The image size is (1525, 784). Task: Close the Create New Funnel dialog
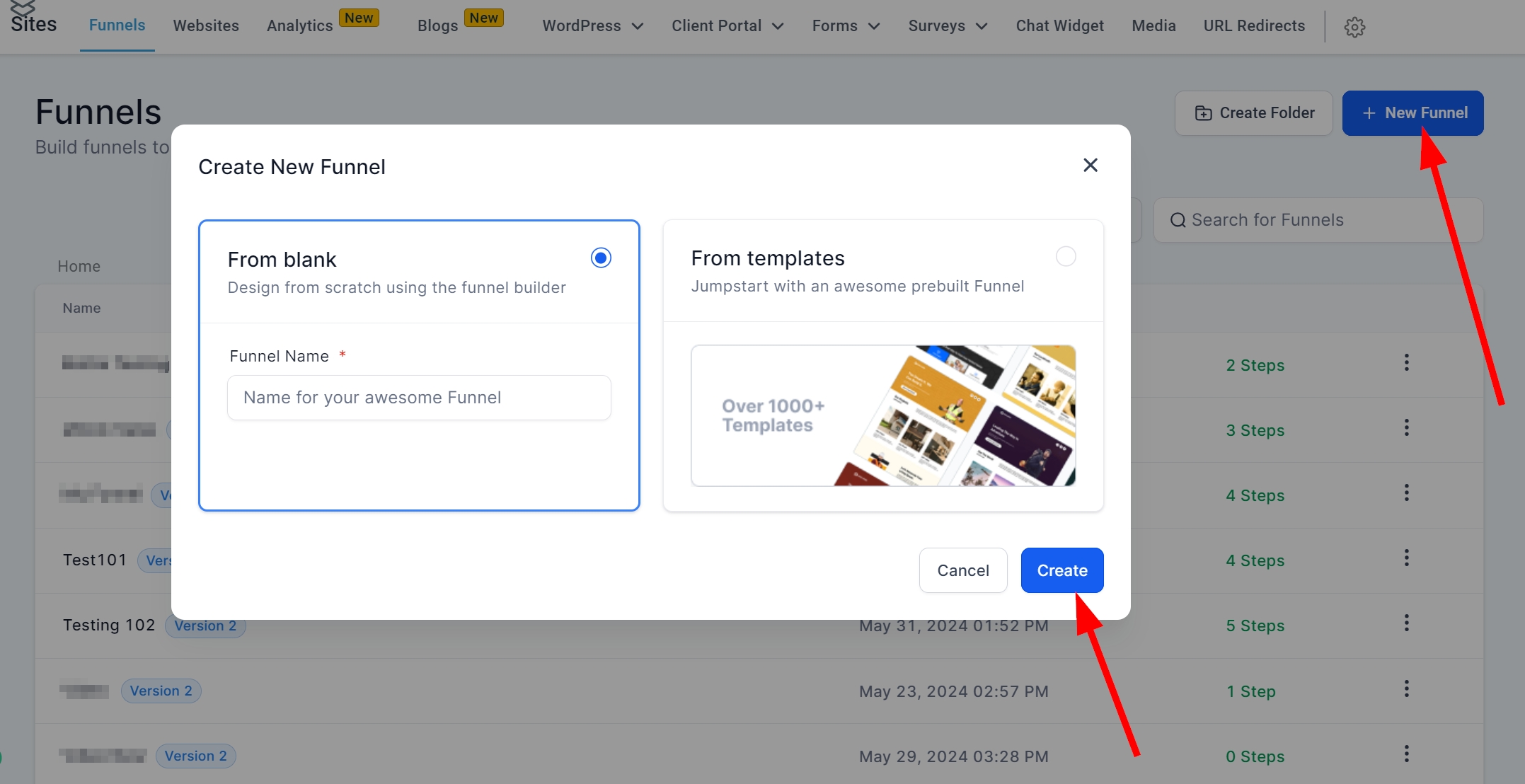1090,166
